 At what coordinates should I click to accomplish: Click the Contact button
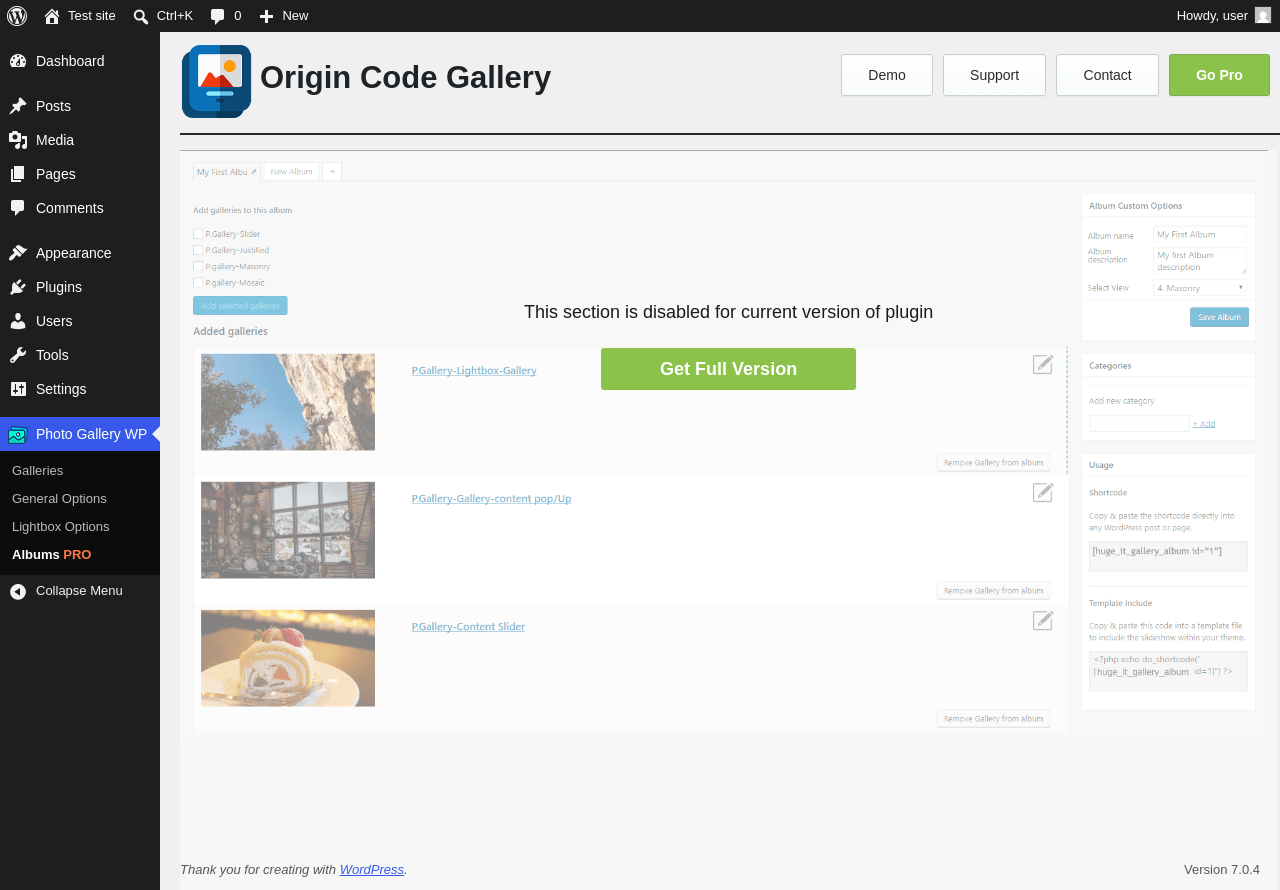point(1107,75)
